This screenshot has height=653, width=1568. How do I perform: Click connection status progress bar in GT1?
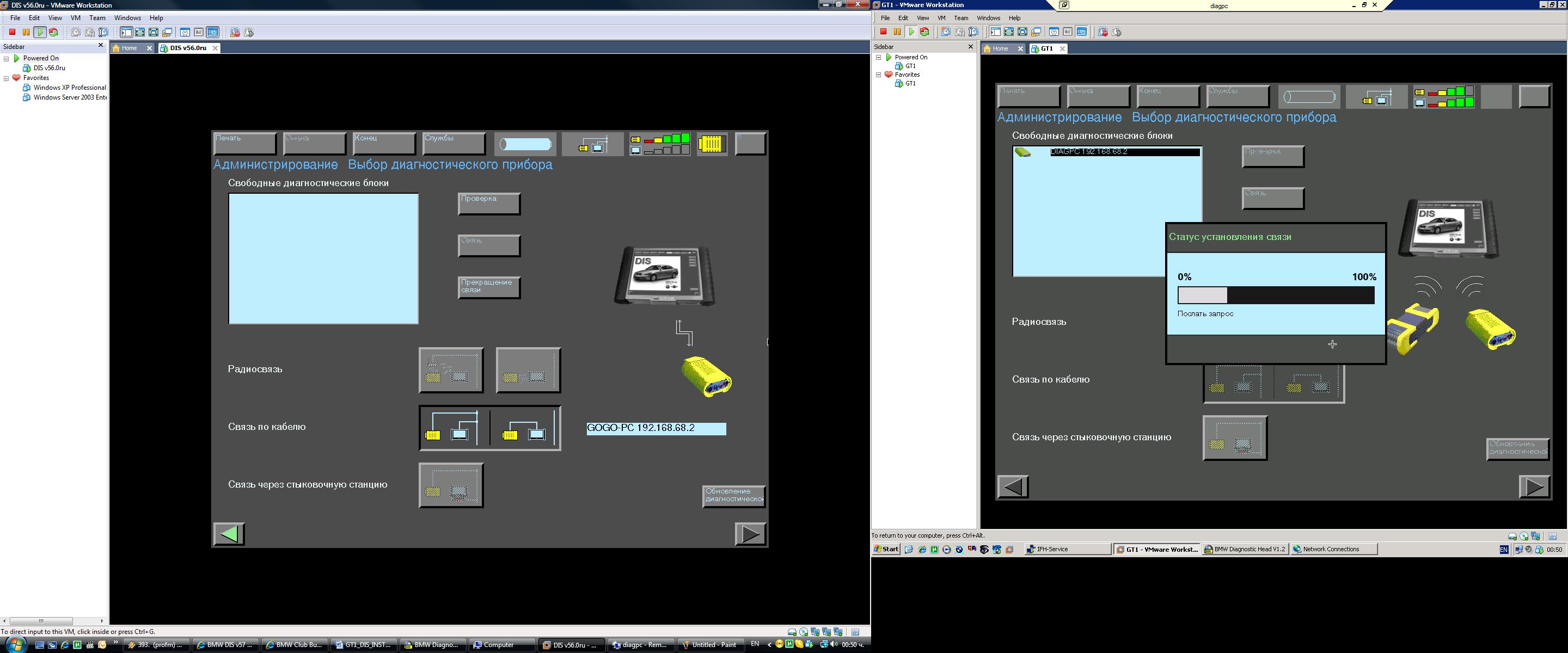1276,295
